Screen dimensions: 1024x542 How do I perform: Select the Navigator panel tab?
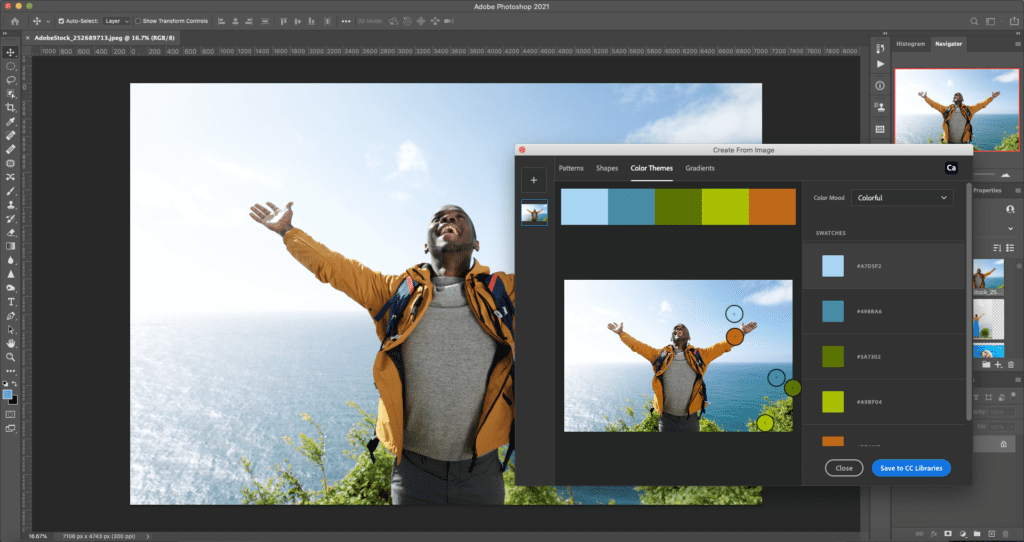coord(948,44)
